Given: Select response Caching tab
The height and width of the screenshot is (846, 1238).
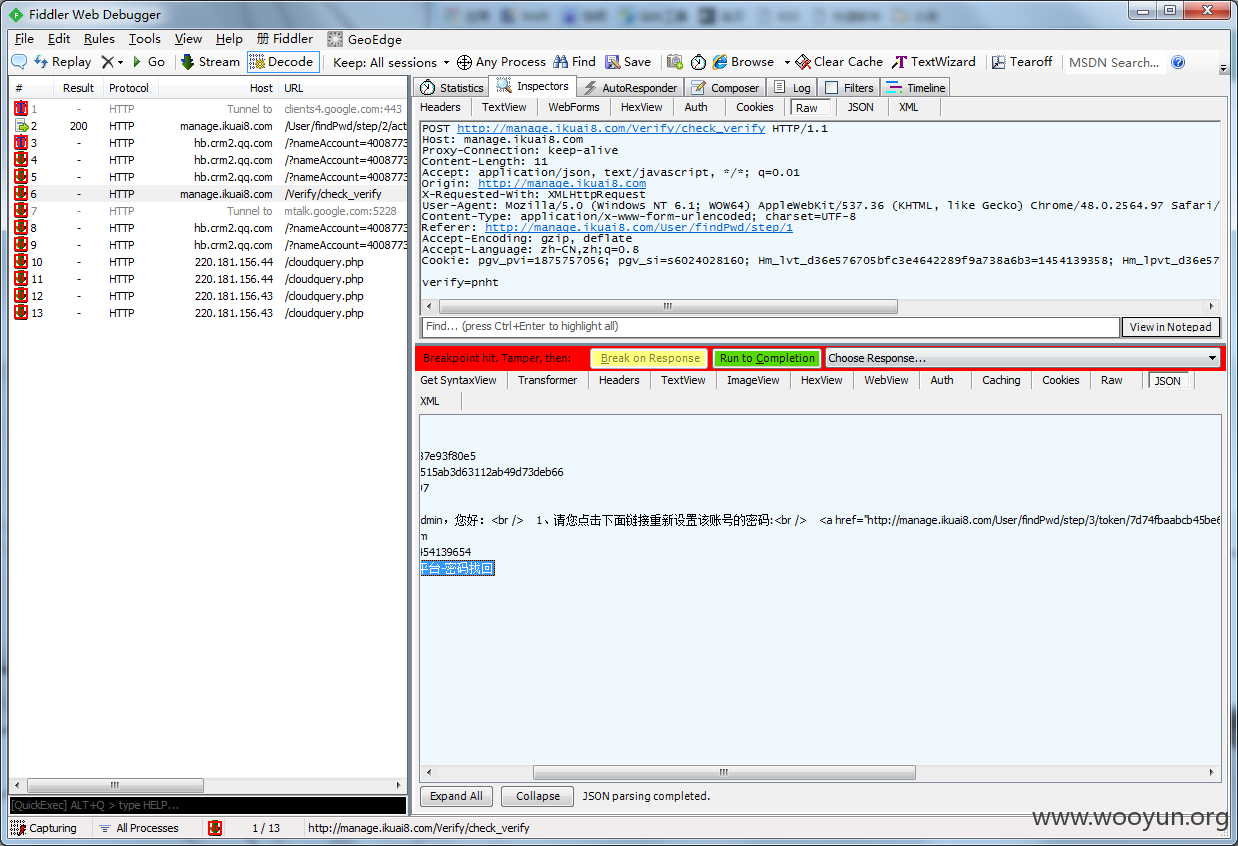Looking at the screenshot, I should point(1001,380).
